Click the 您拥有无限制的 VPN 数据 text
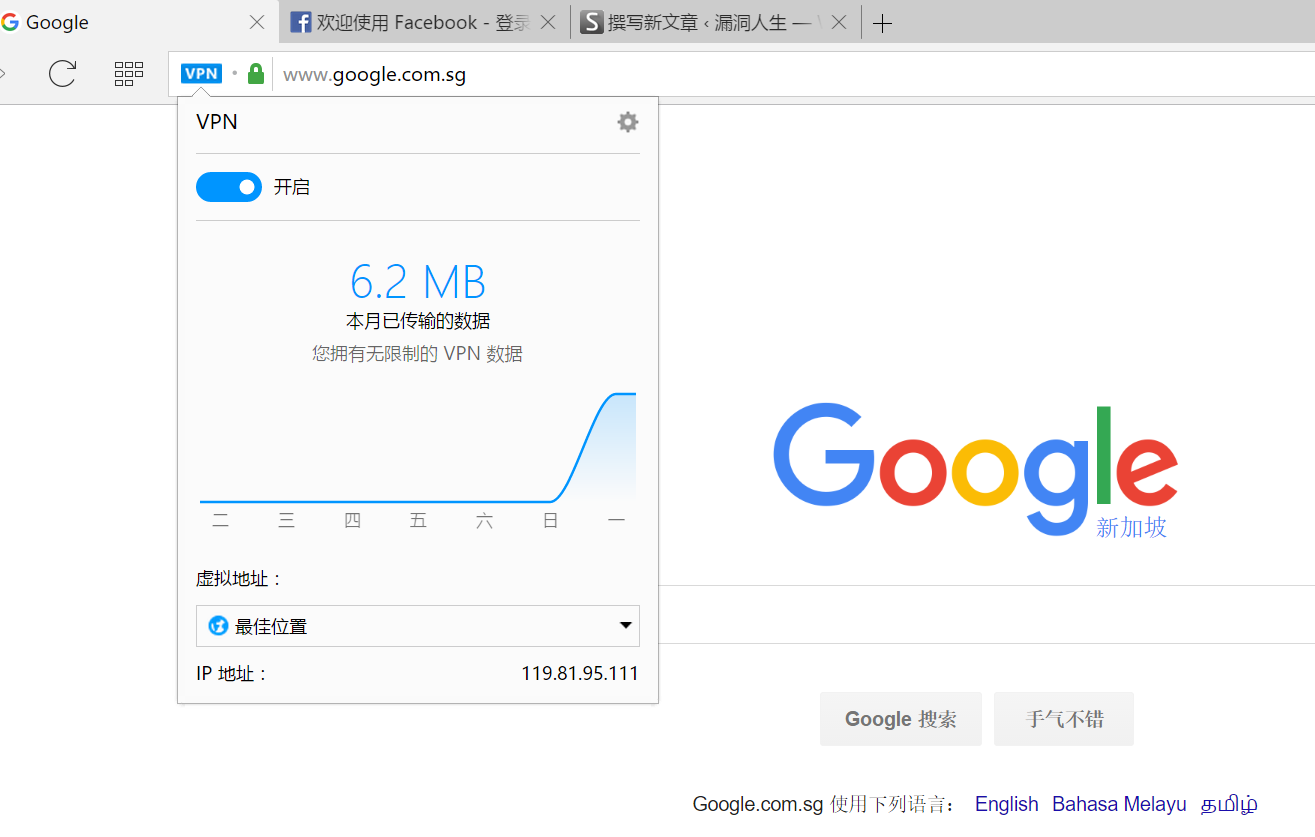Viewport: 1315px width, 837px height. (418, 353)
